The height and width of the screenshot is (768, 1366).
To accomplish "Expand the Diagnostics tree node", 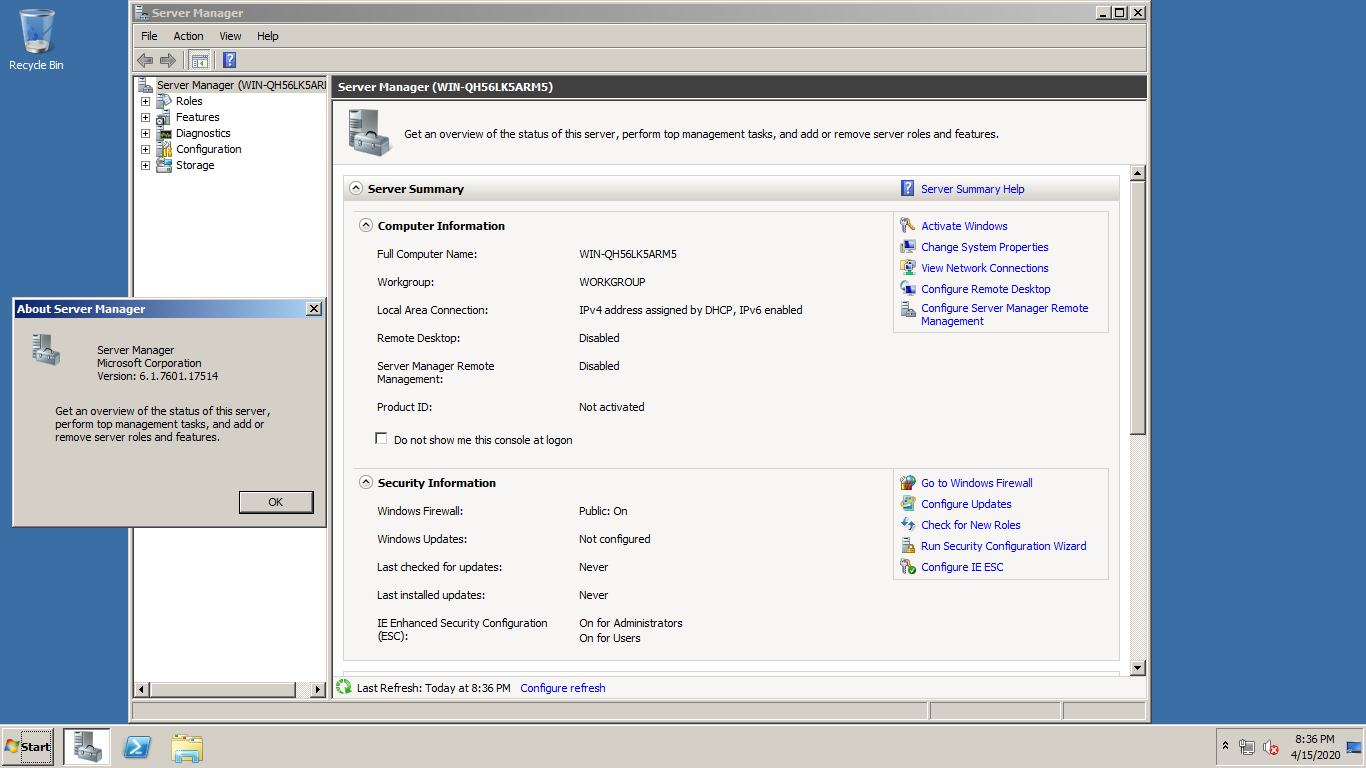I will pos(145,133).
